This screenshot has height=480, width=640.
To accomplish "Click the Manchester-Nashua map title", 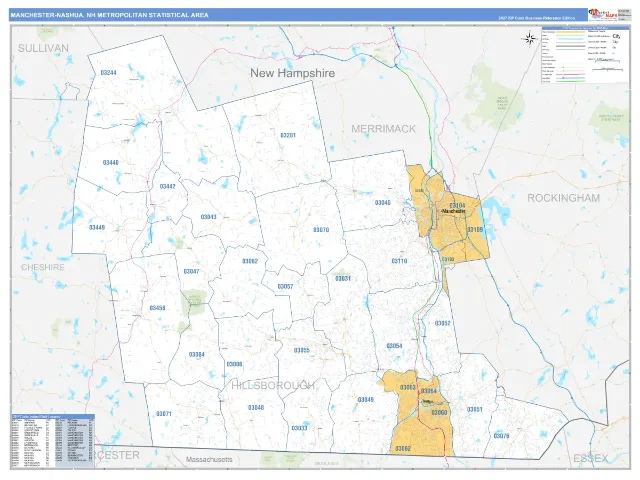I will tap(109, 15).
